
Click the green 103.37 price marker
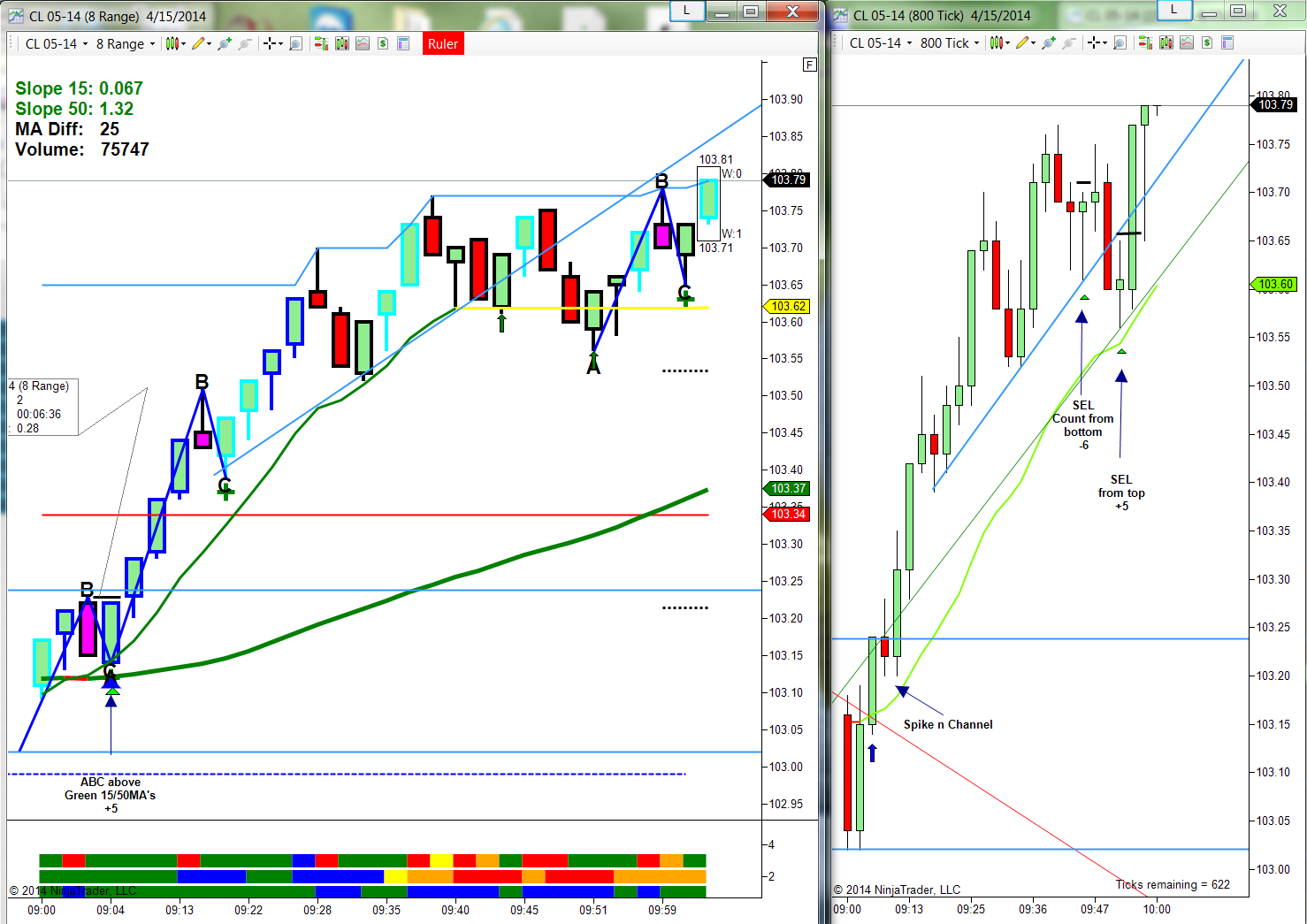point(786,488)
